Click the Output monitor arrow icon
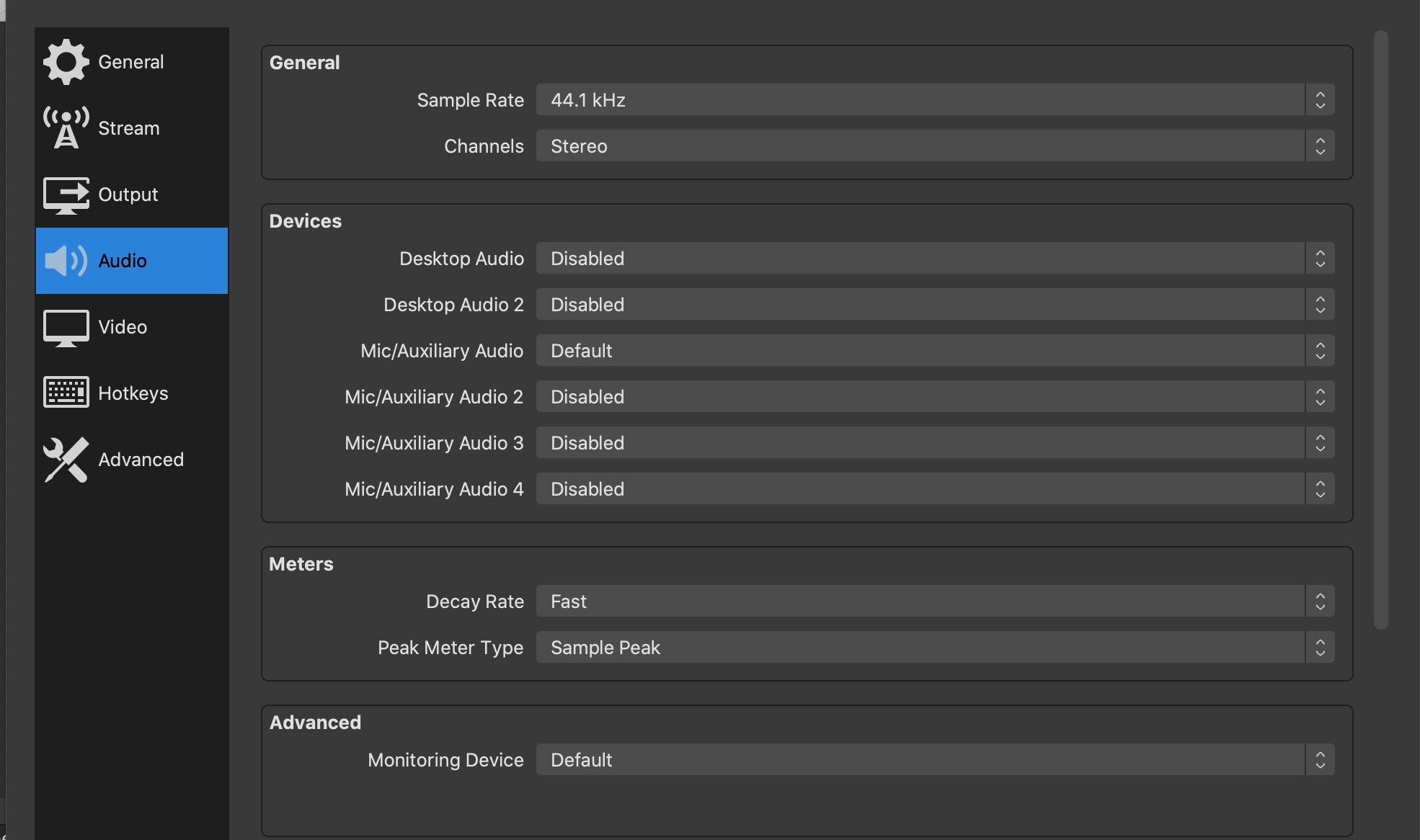The height and width of the screenshot is (840, 1420). point(66,195)
